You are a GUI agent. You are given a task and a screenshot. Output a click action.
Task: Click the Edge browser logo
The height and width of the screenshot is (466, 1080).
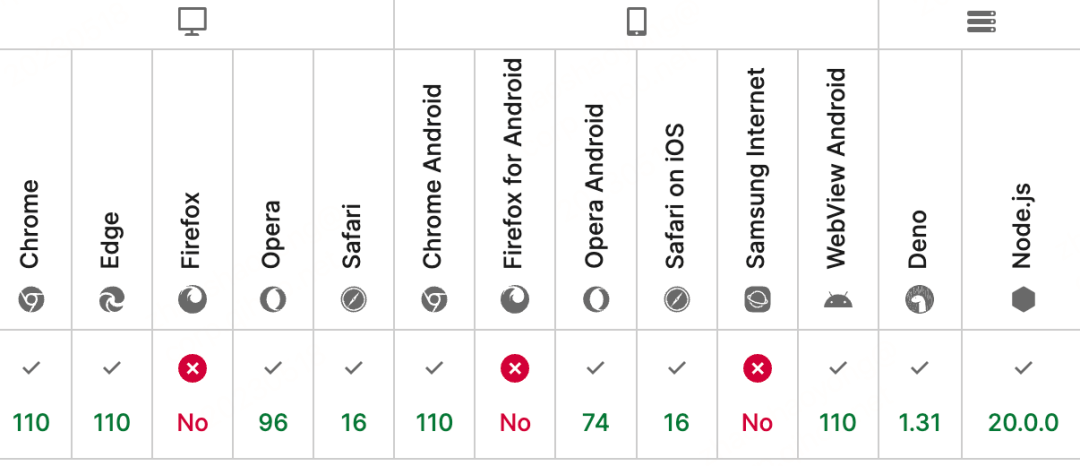pyautogui.click(x=112, y=299)
